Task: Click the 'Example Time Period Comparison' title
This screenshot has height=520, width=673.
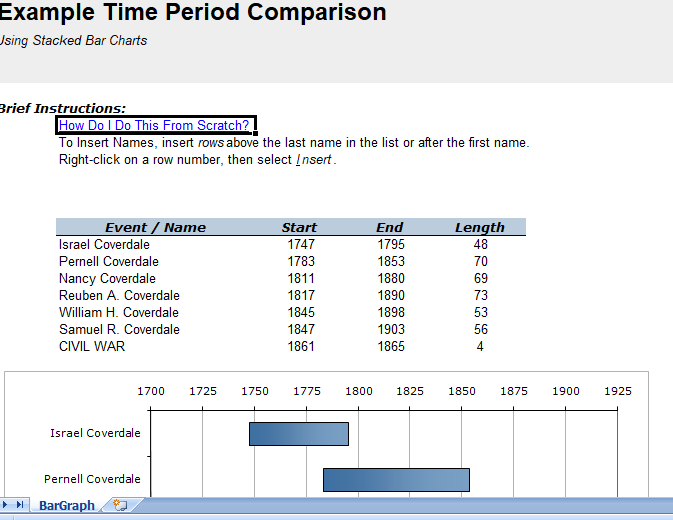Action: tap(193, 12)
